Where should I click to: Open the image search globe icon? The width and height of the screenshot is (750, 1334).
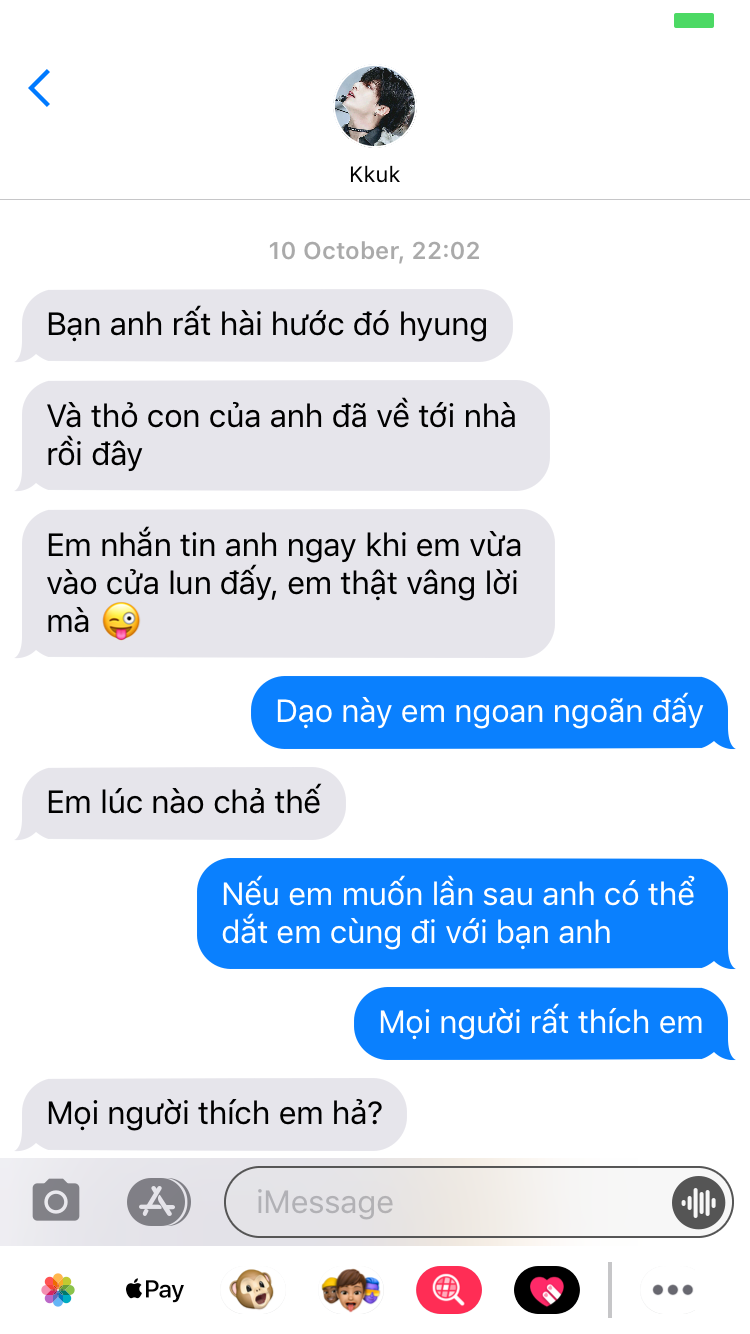click(449, 1290)
